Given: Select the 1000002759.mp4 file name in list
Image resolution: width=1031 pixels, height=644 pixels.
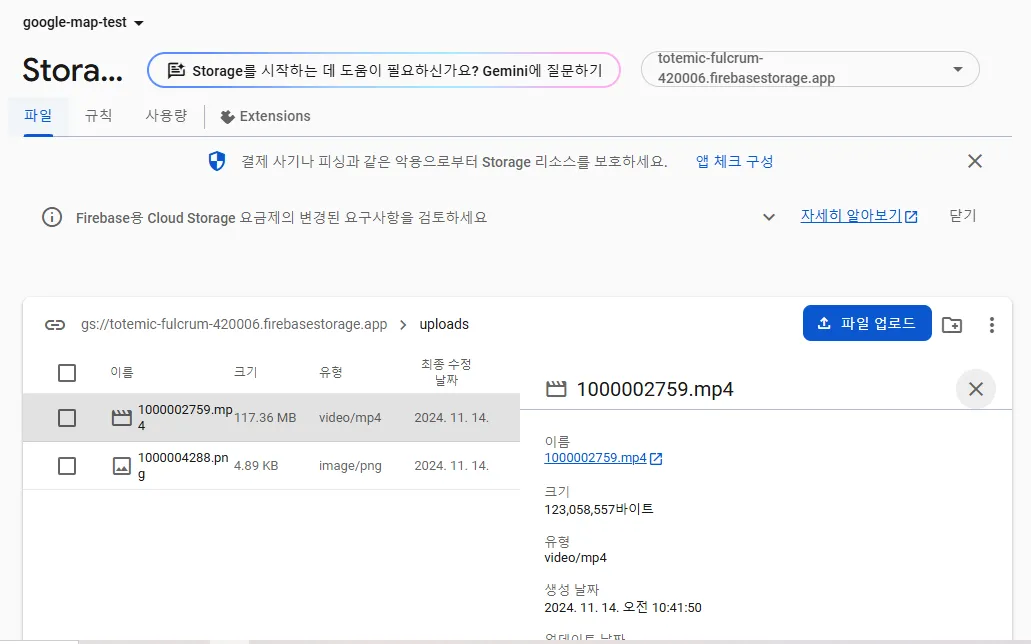Looking at the screenshot, I should click(185, 417).
